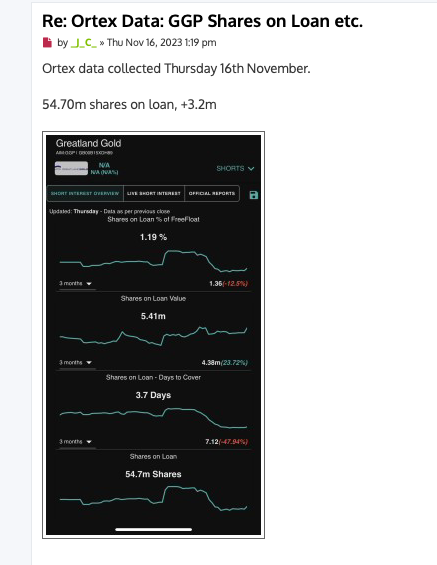This screenshot has width=437, height=565.
Task: Click the Greatland Gold company logo
Action: (71, 168)
